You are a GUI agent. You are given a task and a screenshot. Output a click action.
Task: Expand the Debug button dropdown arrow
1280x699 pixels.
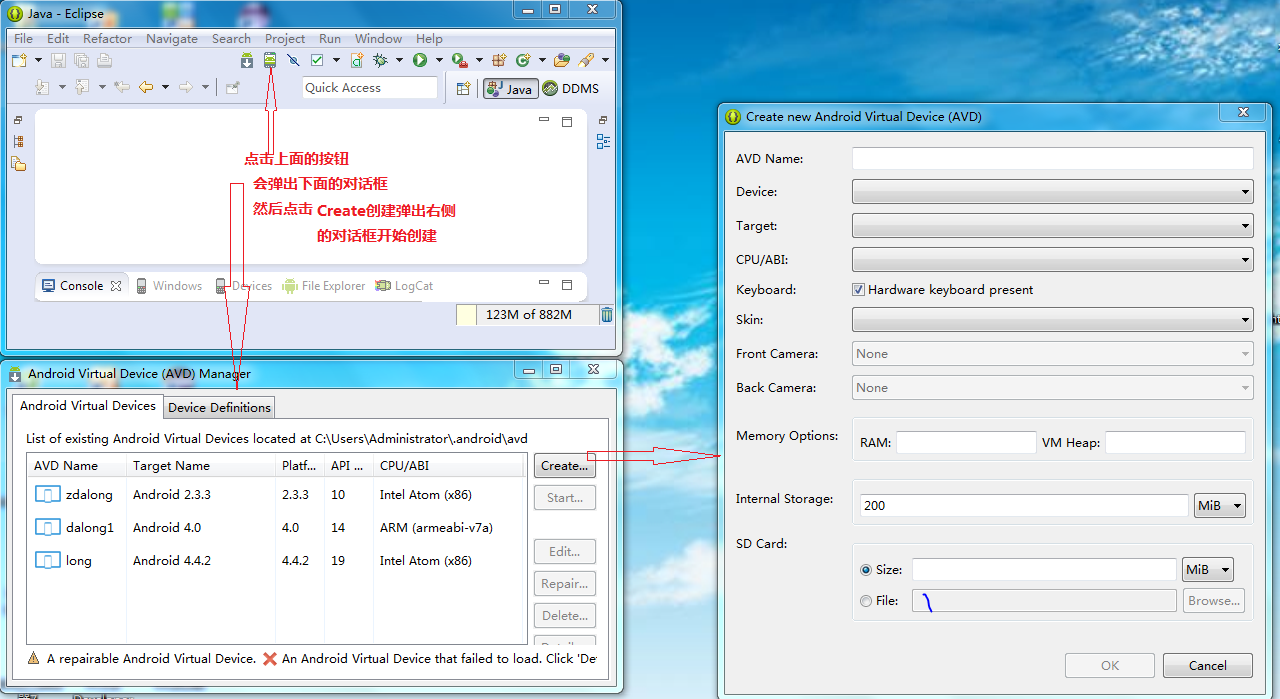(x=399, y=61)
